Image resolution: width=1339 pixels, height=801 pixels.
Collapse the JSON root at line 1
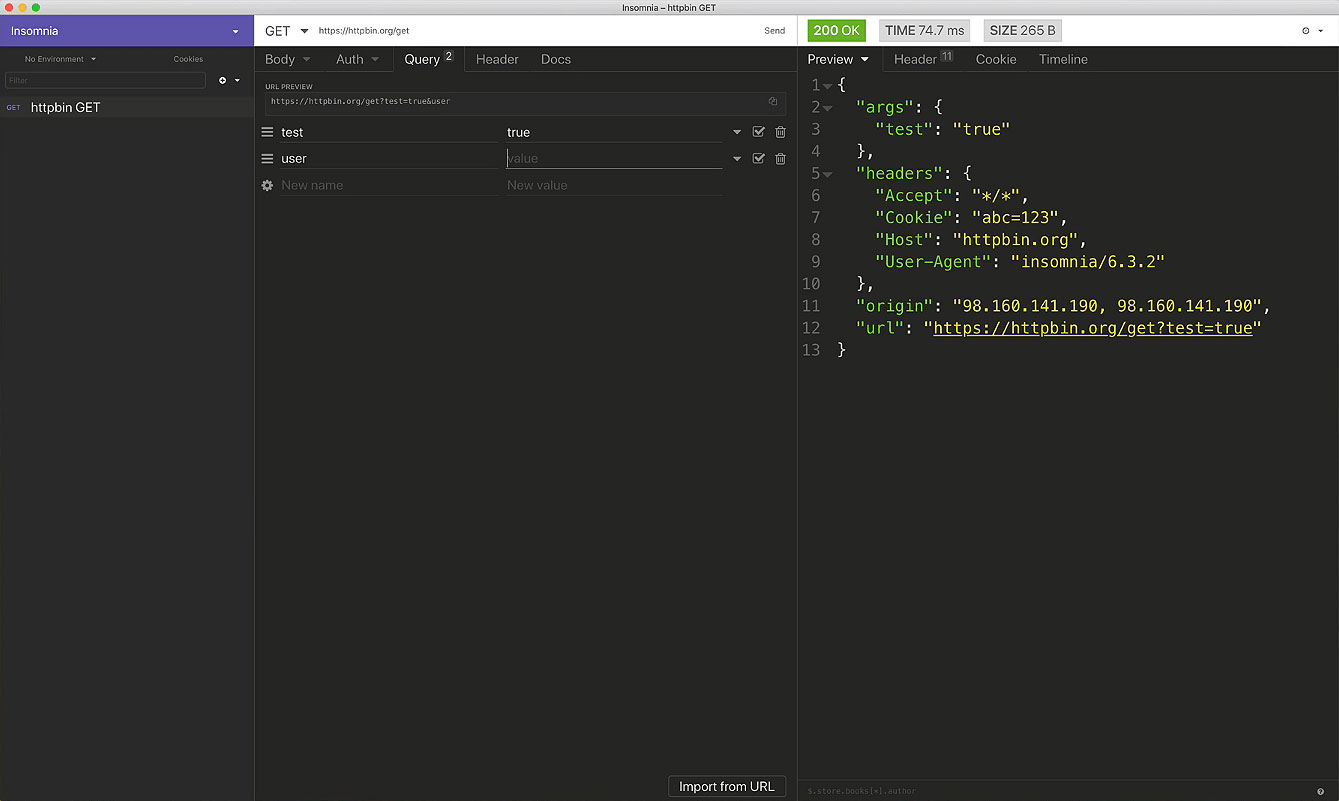[x=828, y=86]
